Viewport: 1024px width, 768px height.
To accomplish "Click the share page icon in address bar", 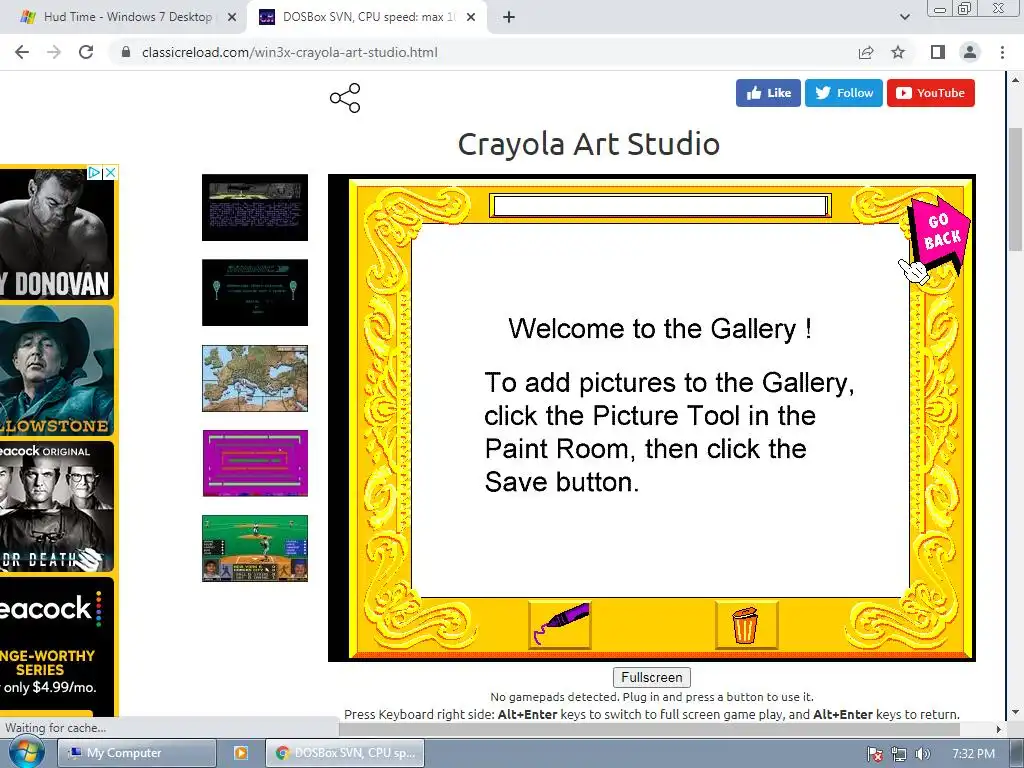I will 866,52.
